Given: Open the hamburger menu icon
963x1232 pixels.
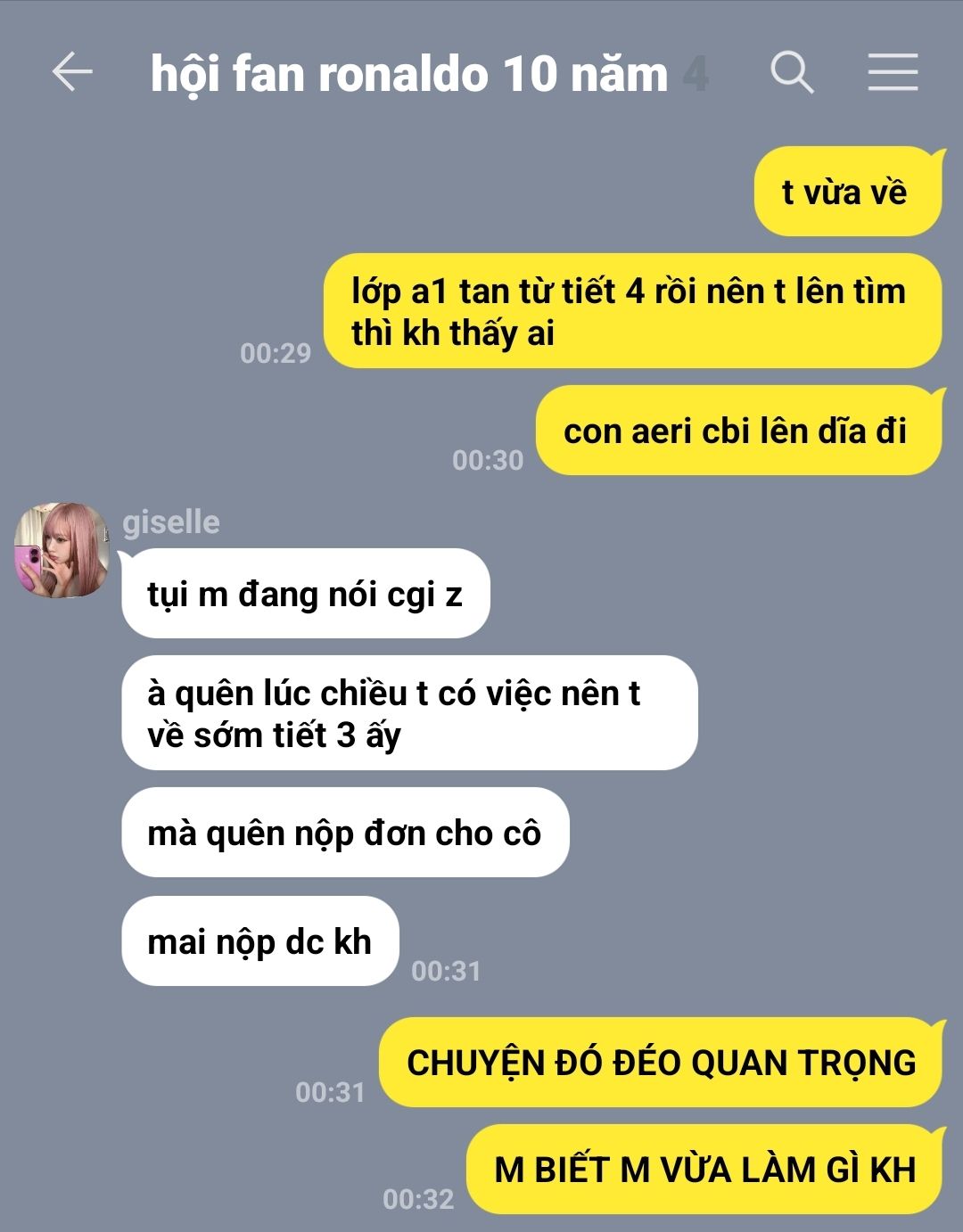Looking at the screenshot, I should click(893, 72).
